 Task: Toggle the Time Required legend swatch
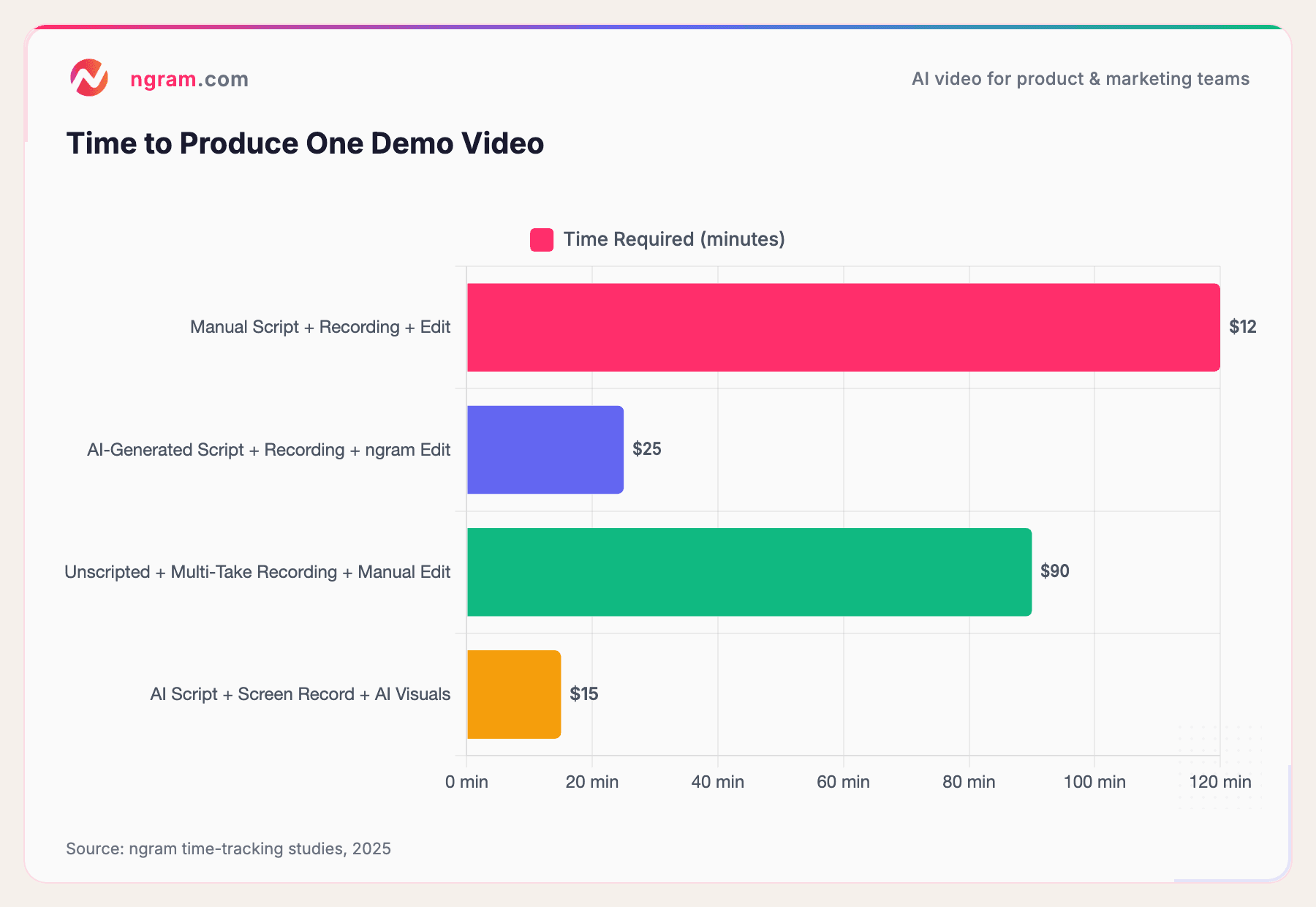click(x=542, y=240)
